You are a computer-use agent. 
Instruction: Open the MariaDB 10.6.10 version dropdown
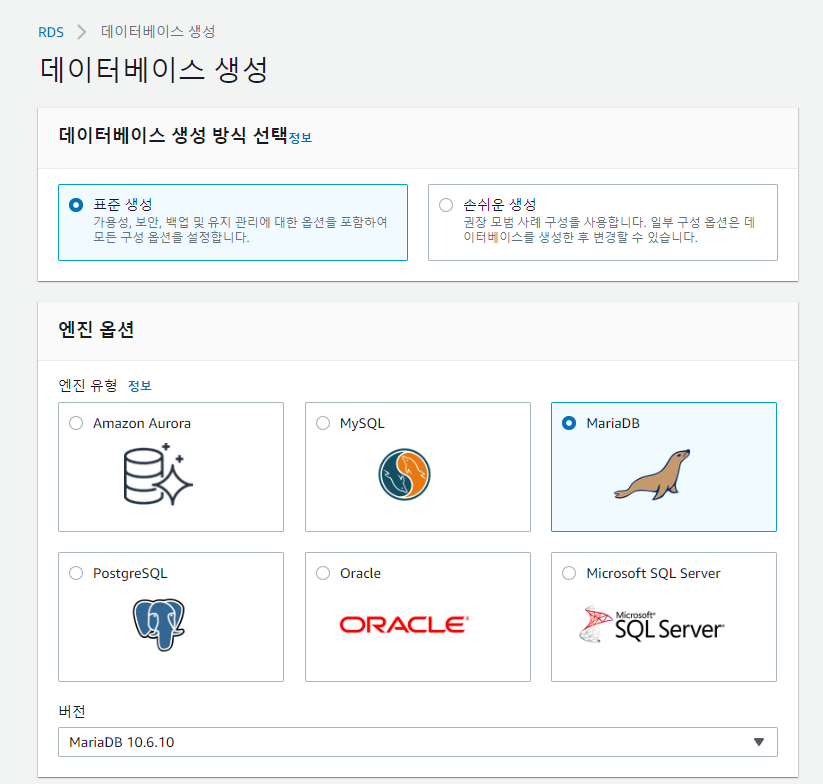[418, 742]
